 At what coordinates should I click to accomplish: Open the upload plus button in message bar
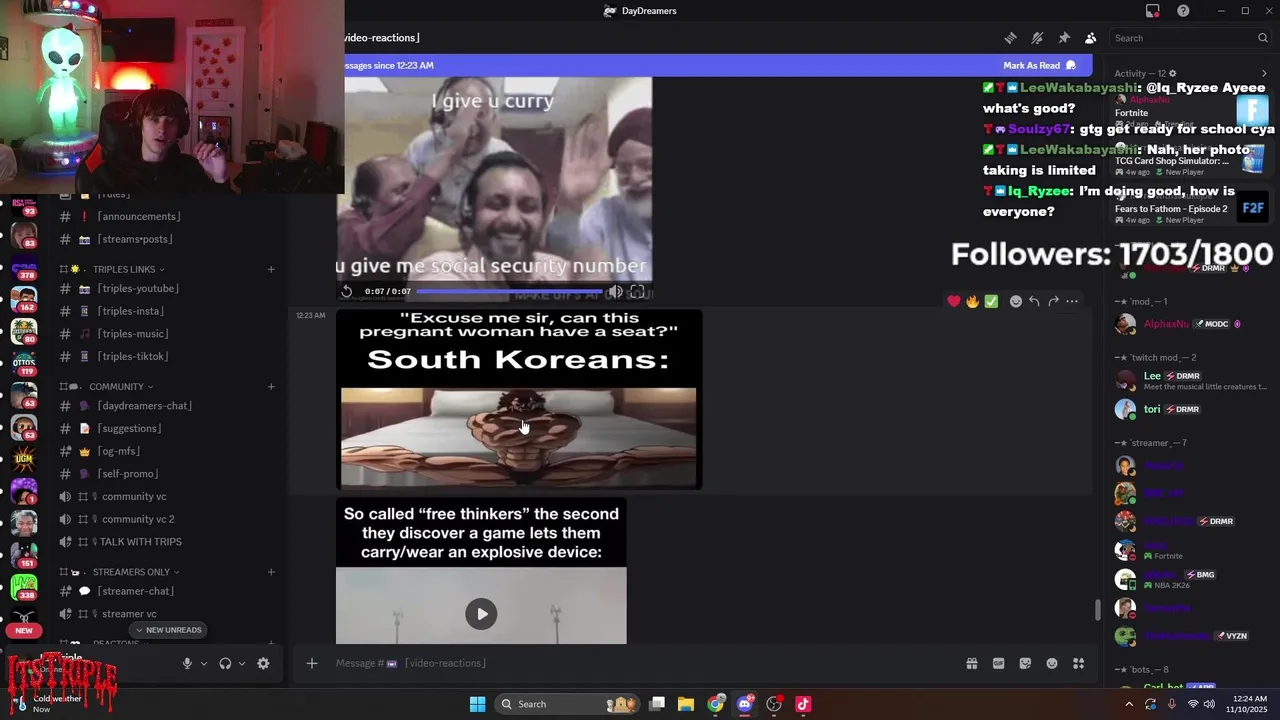pyautogui.click(x=312, y=663)
